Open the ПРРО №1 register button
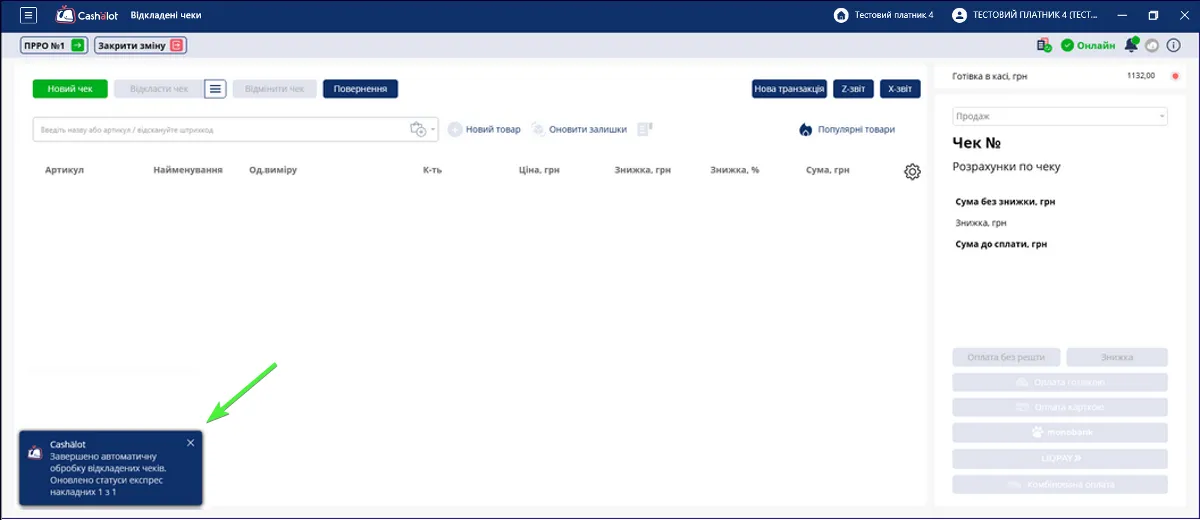1200x520 pixels. coord(54,46)
